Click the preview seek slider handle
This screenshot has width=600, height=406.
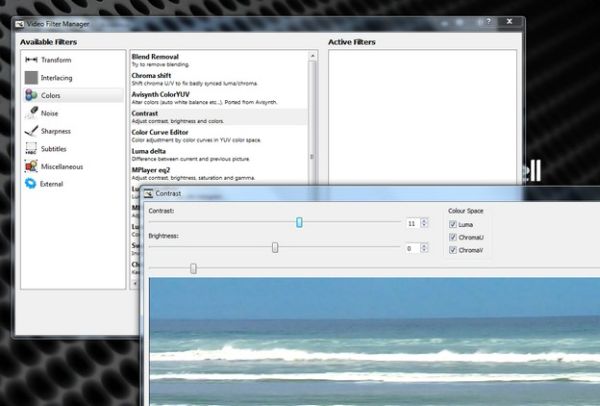pos(193,268)
